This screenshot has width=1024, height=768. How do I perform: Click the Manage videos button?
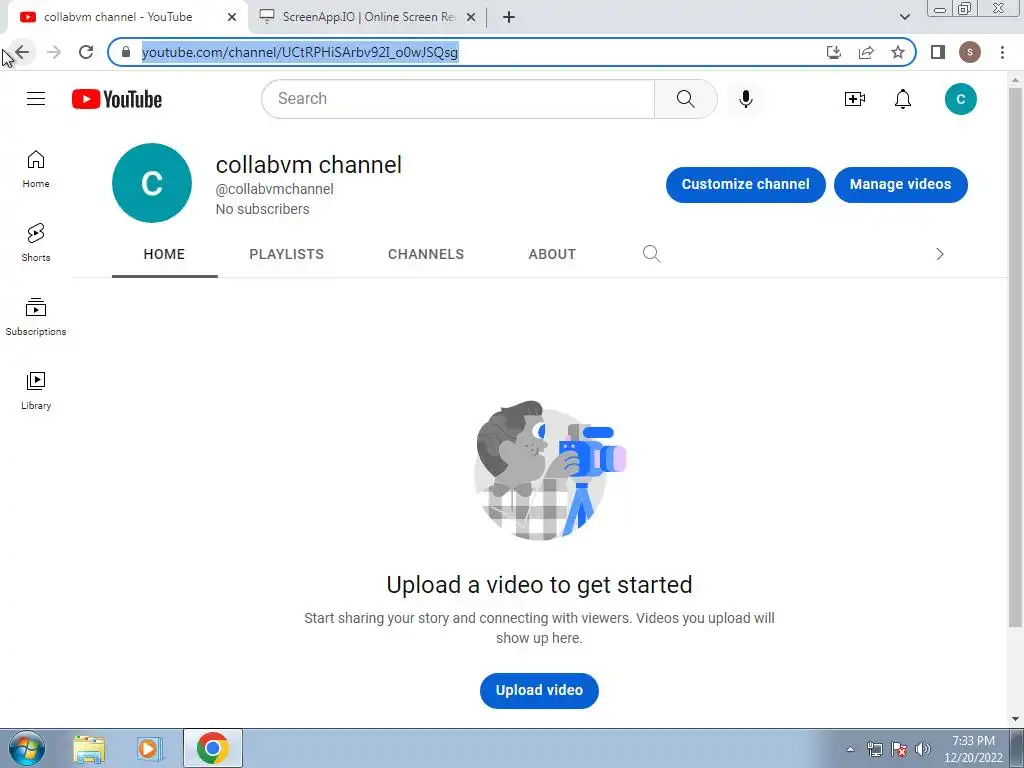(x=901, y=184)
